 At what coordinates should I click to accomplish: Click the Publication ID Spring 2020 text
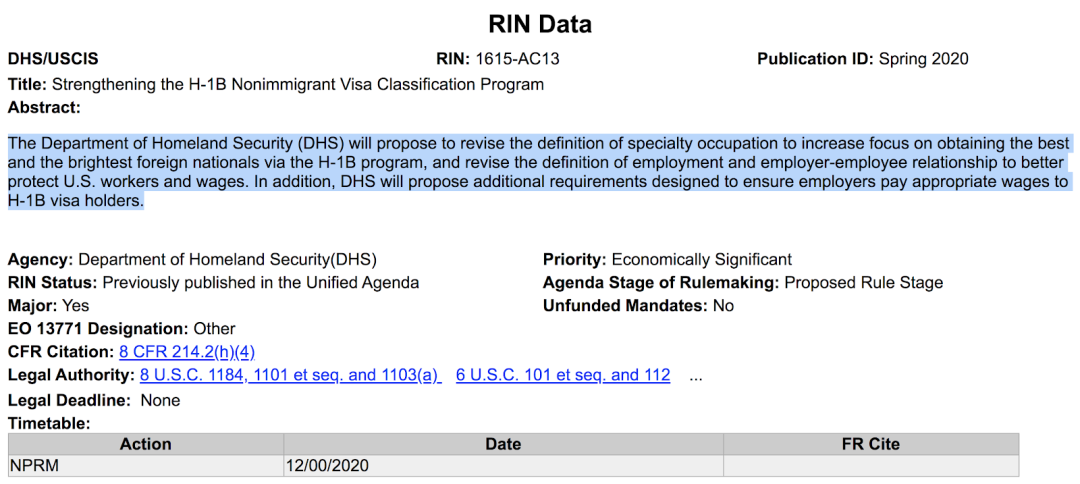click(862, 59)
